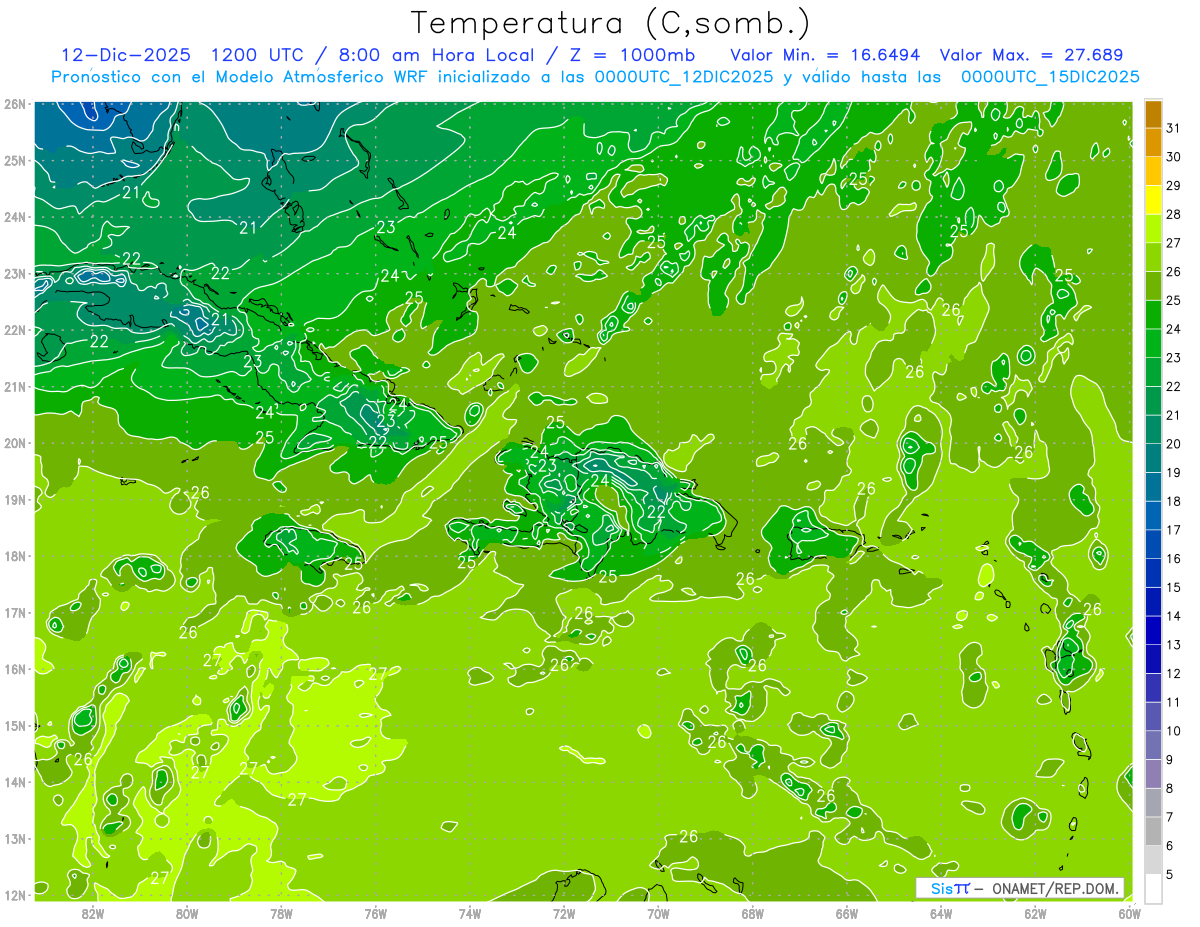Pick the brown top swatch above 31
1200x927 pixels.
(x=1153, y=114)
